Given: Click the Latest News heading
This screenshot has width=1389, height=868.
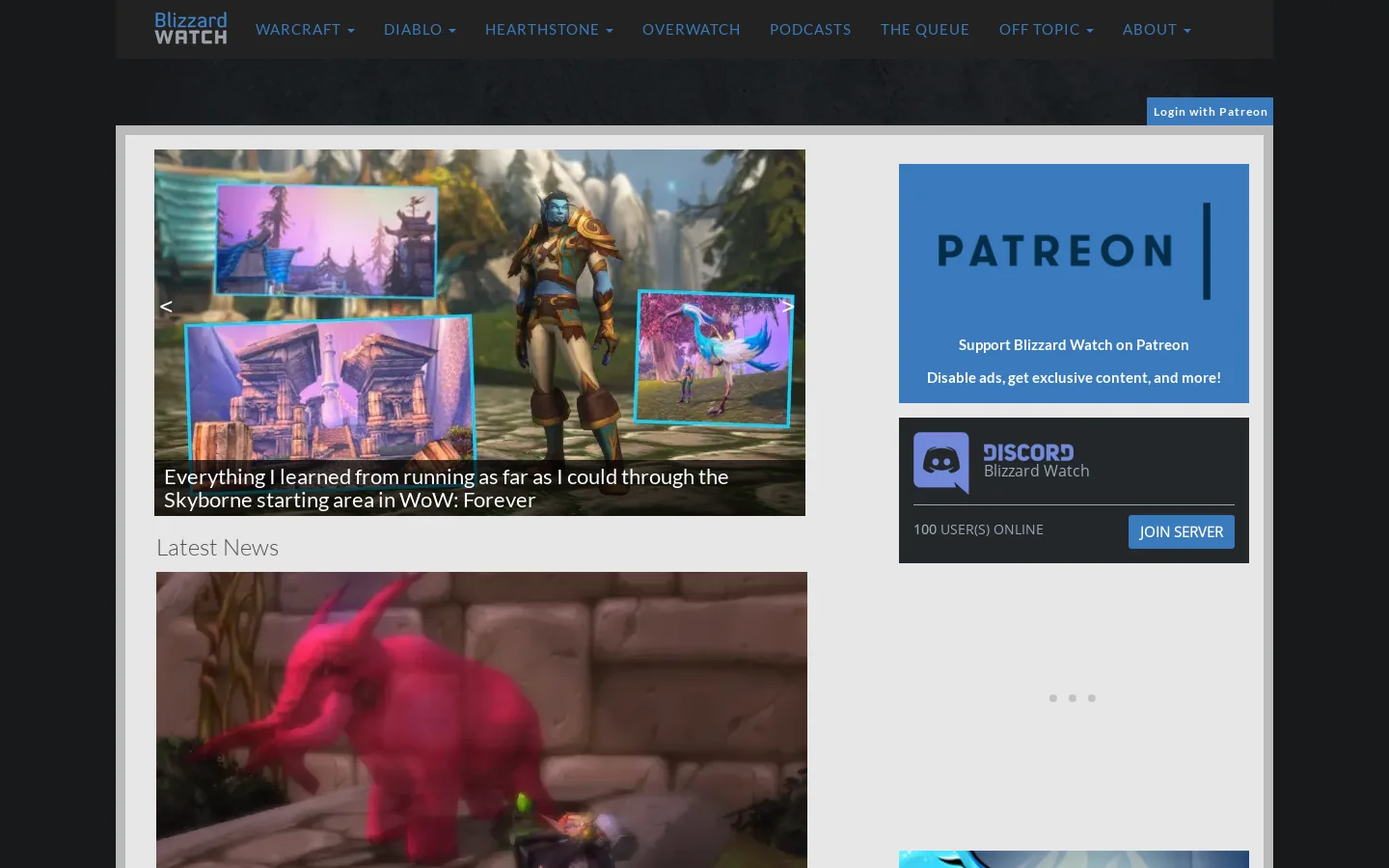Looking at the screenshot, I should coord(217,548).
